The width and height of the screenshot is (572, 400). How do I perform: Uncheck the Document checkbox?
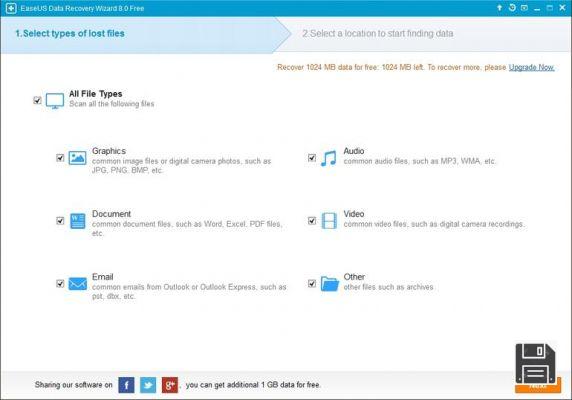60,221
